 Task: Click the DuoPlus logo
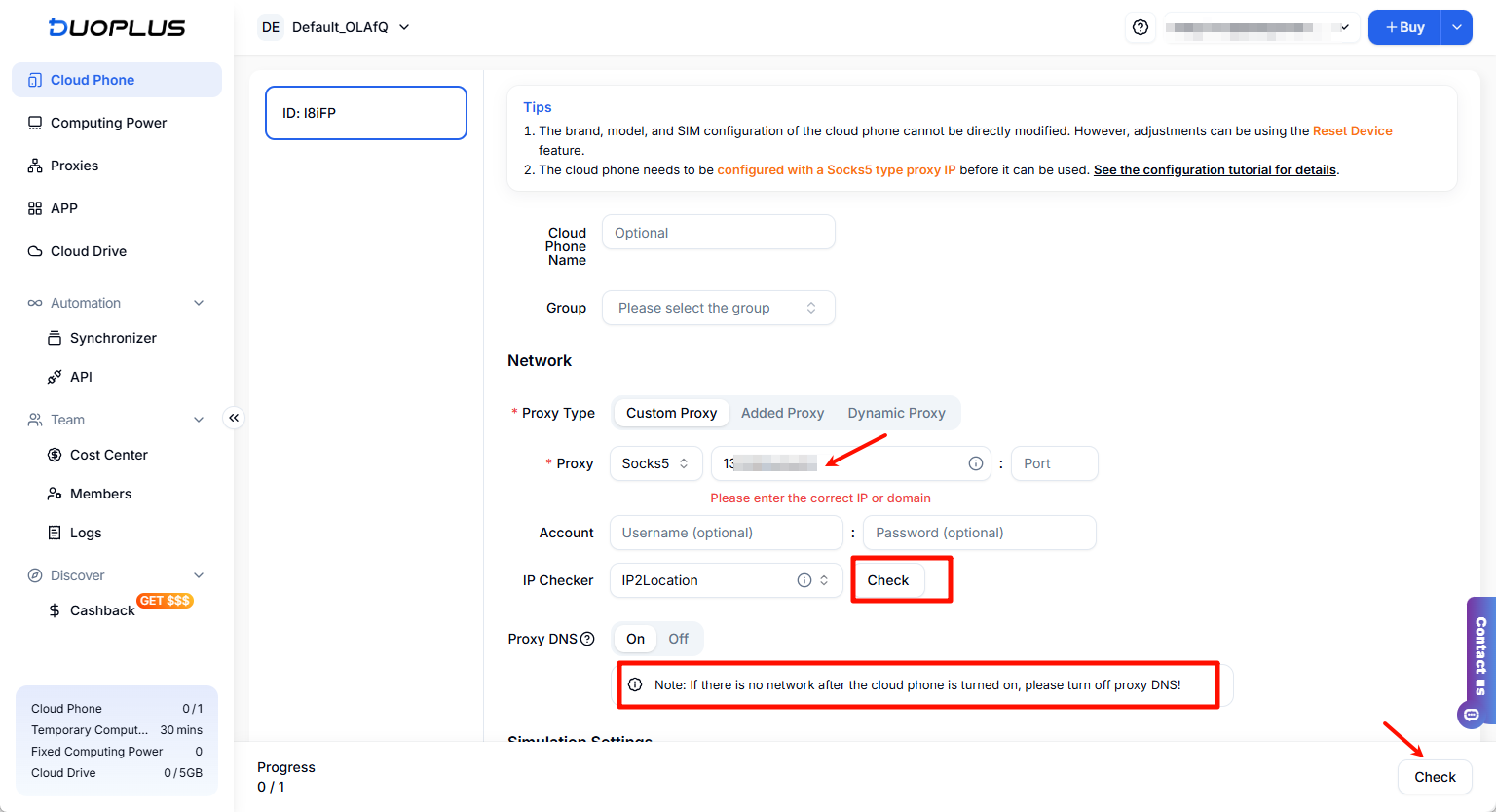(x=117, y=27)
